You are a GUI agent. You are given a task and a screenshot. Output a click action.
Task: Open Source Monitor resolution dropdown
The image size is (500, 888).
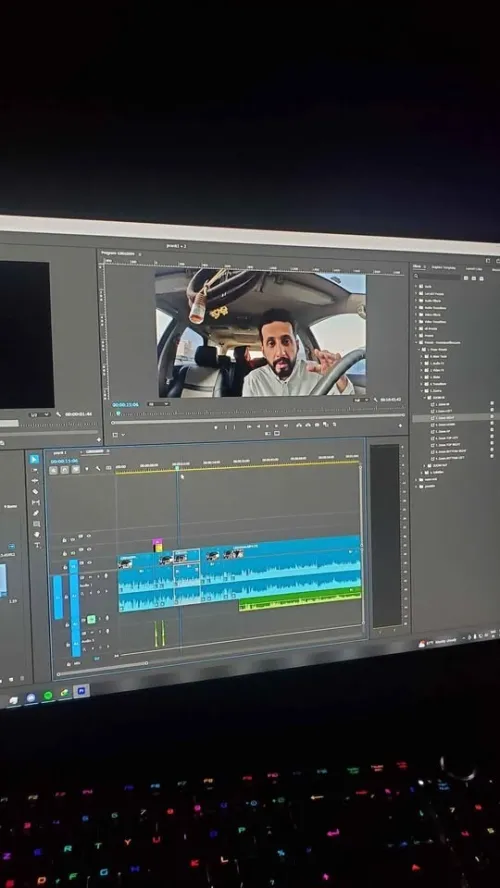pos(40,414)
